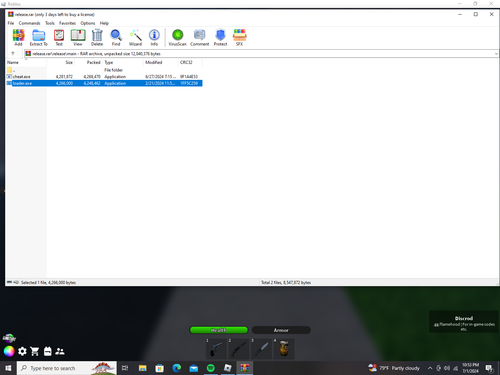Open the Comment tool
Viewport: 500px width, 375px height.
click(x=200, y=37)
